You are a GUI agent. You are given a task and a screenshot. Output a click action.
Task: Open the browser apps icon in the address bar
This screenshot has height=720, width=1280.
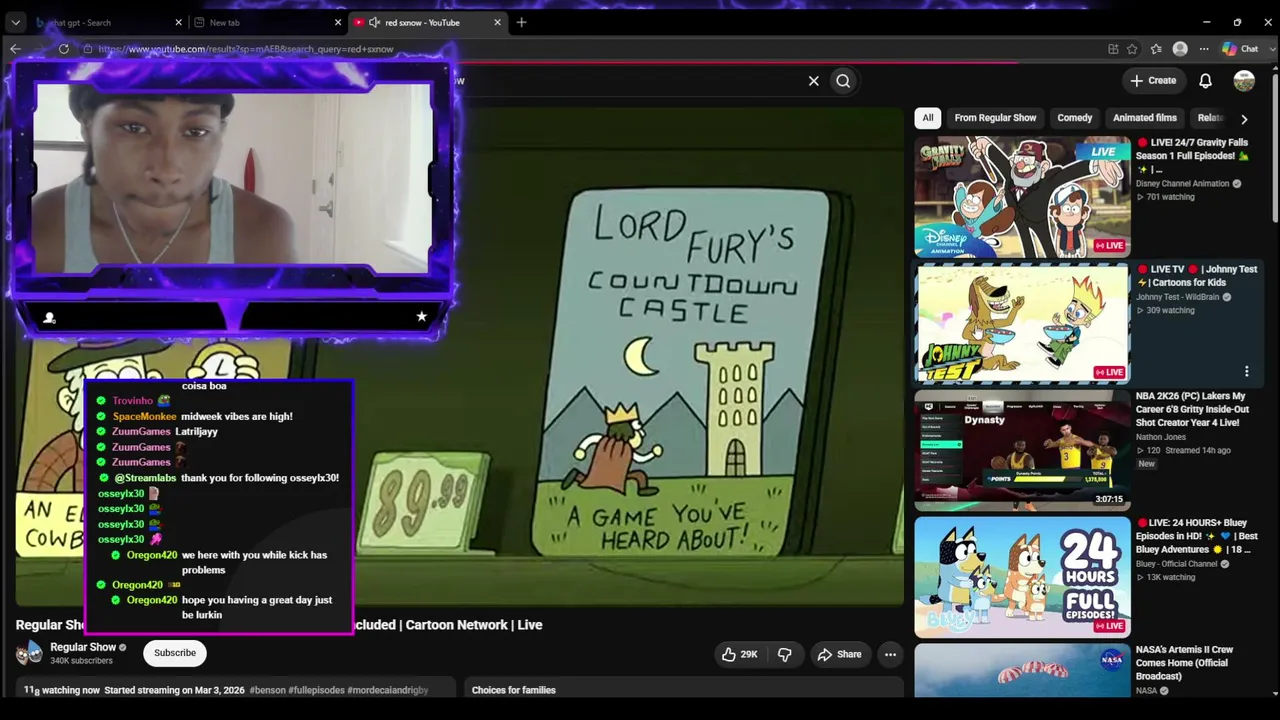tap(1113, 49)
